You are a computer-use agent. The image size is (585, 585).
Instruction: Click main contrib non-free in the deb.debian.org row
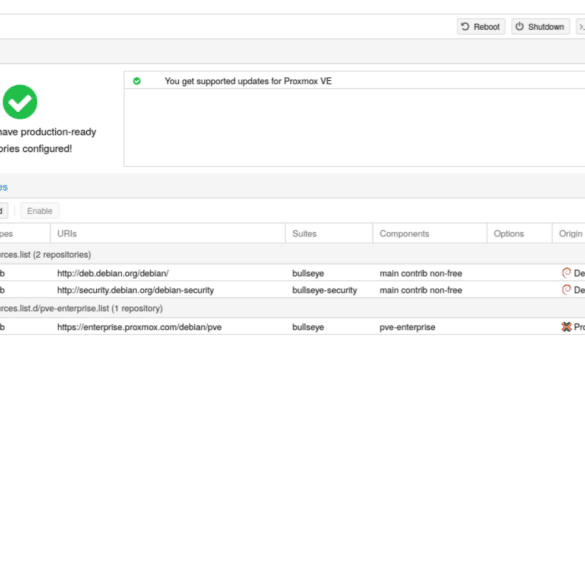tap(421, 273)
